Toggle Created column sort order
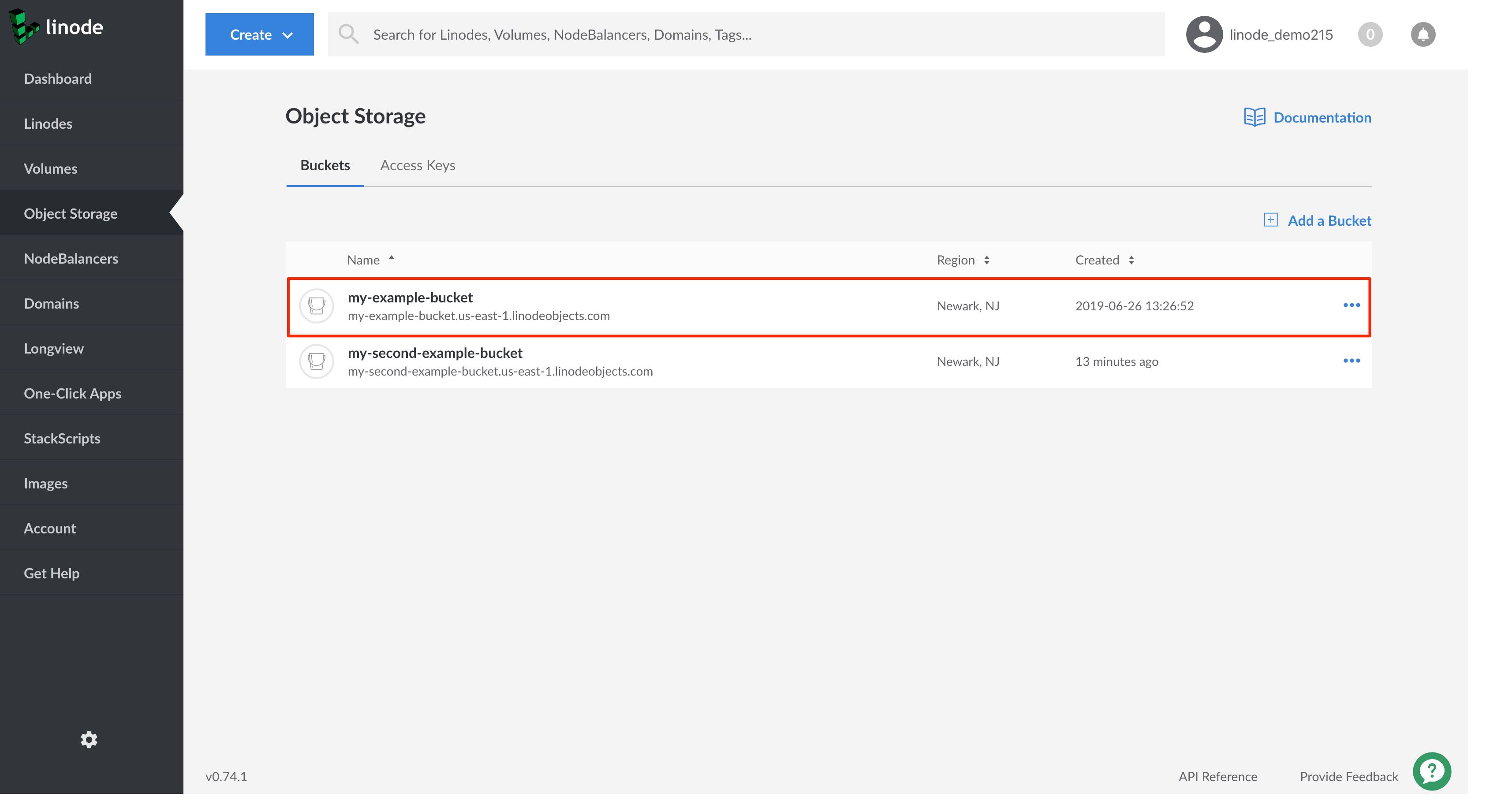This screenshot has height=812, width=1486. click(1132, 260)
